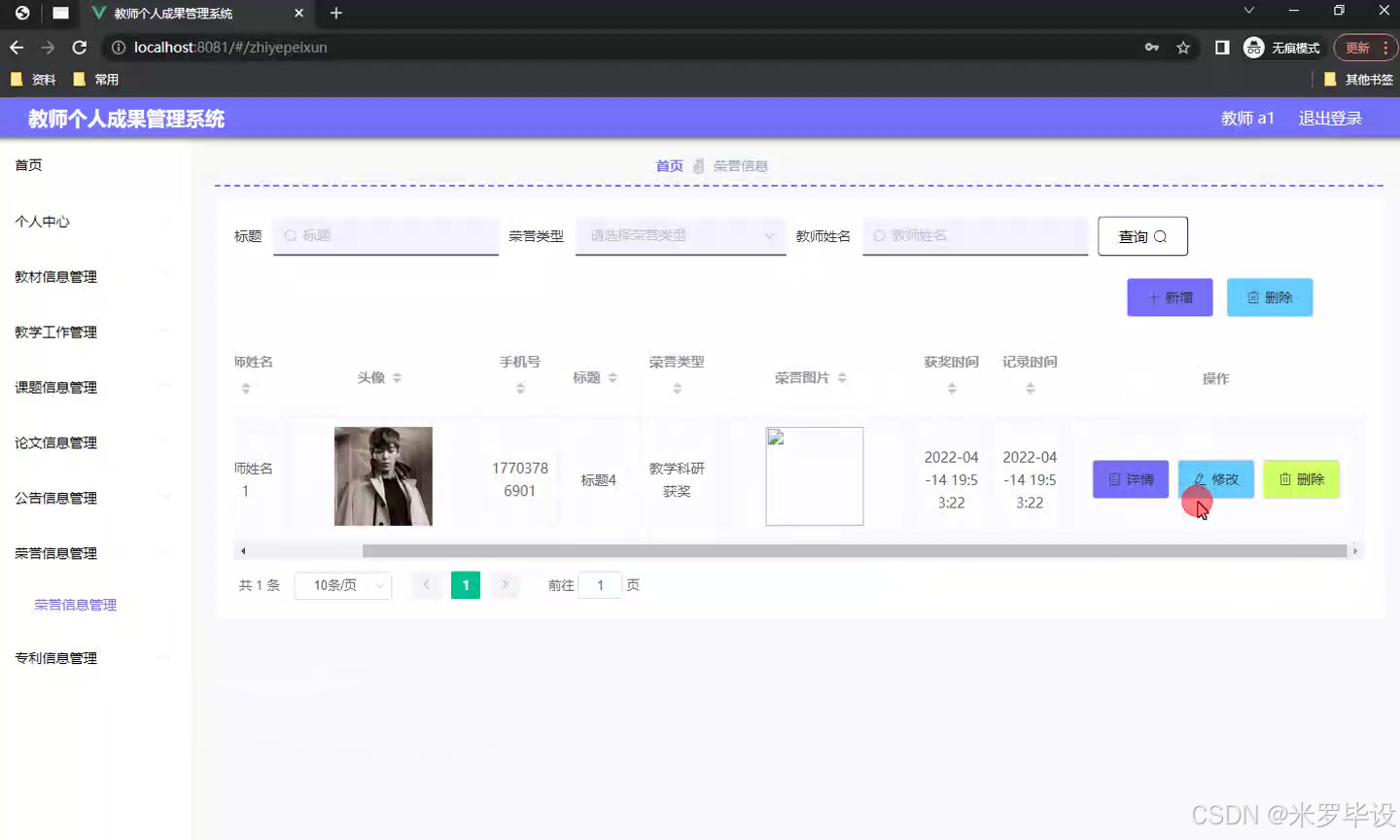Click the 退出登录 link
Screen dimensions: 1400x840
(1330, 118)
